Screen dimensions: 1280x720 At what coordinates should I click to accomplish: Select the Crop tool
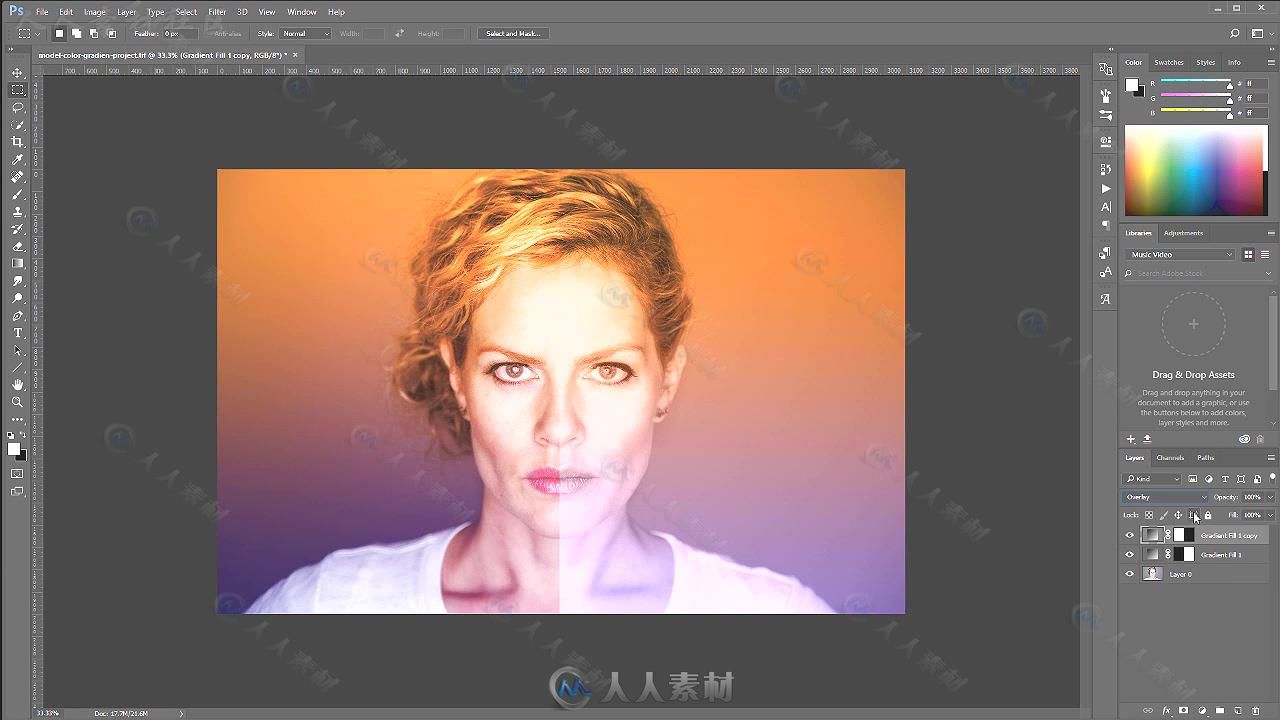point(18,142)
